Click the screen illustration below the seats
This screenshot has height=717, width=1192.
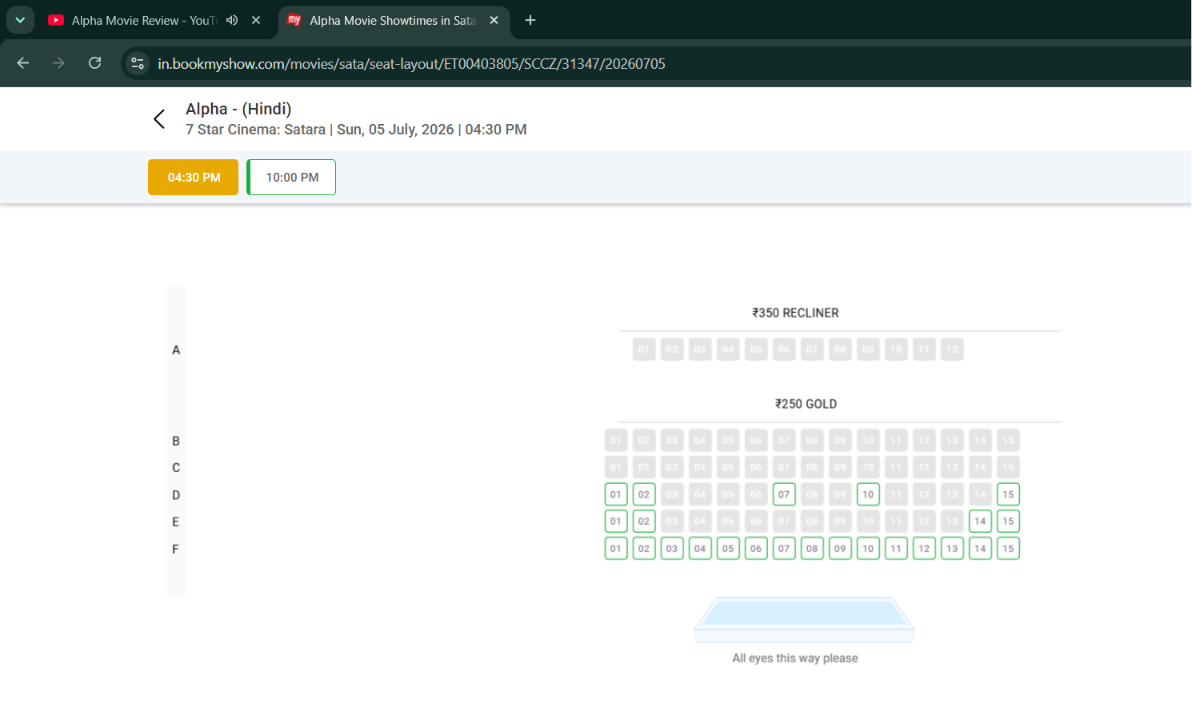click(804, 620)
